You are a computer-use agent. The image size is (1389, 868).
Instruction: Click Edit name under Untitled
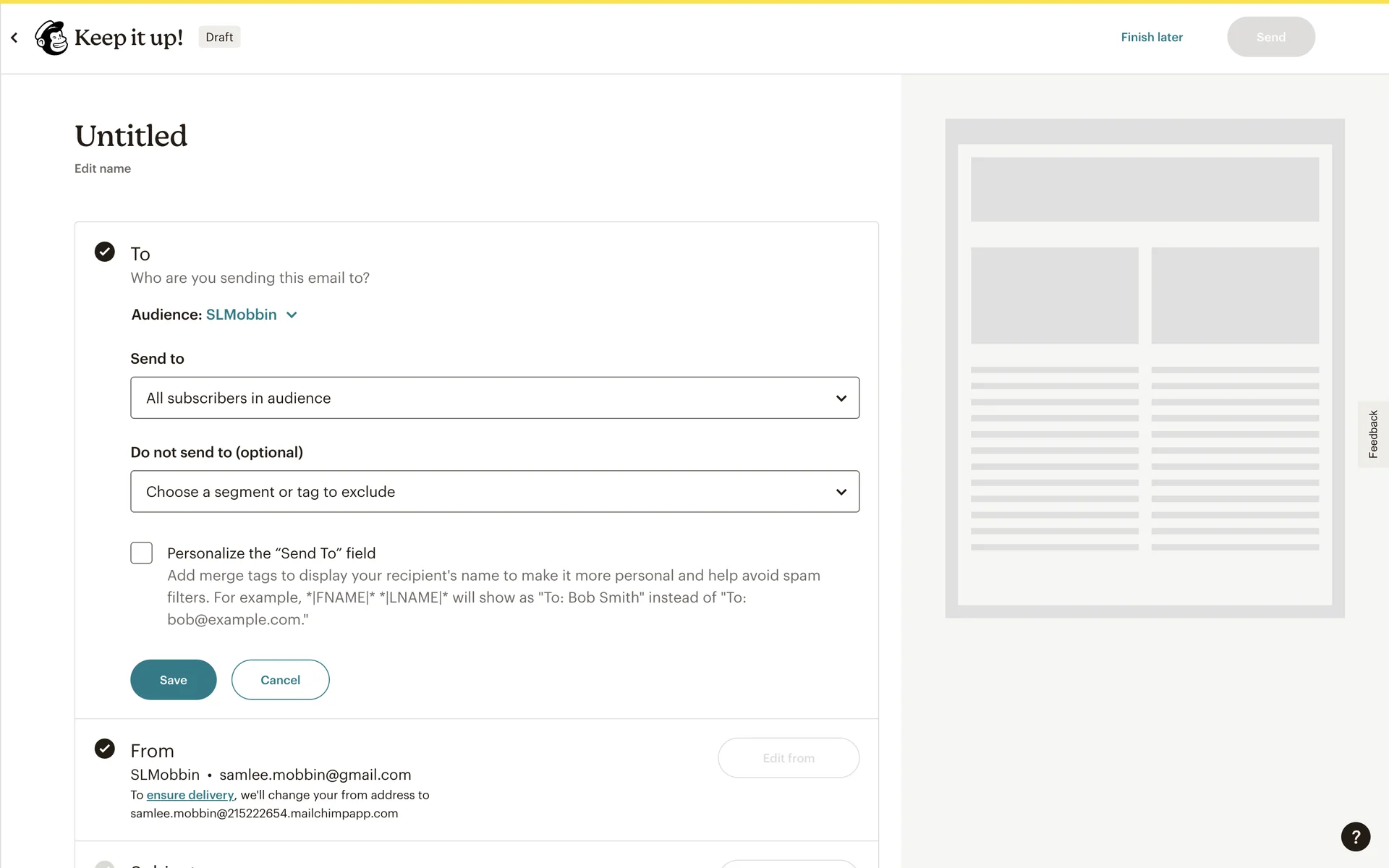tap(103, 169)
